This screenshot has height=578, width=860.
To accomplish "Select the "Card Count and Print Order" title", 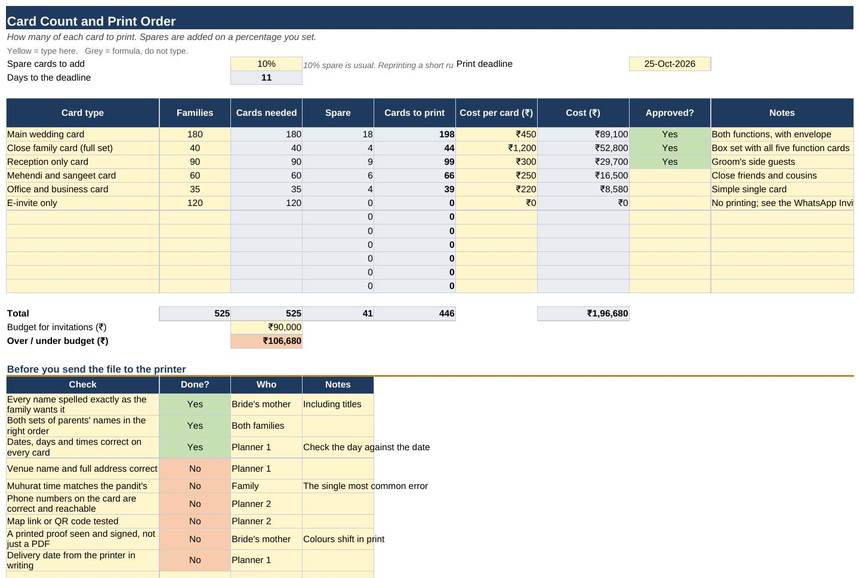I will (91, 21).
